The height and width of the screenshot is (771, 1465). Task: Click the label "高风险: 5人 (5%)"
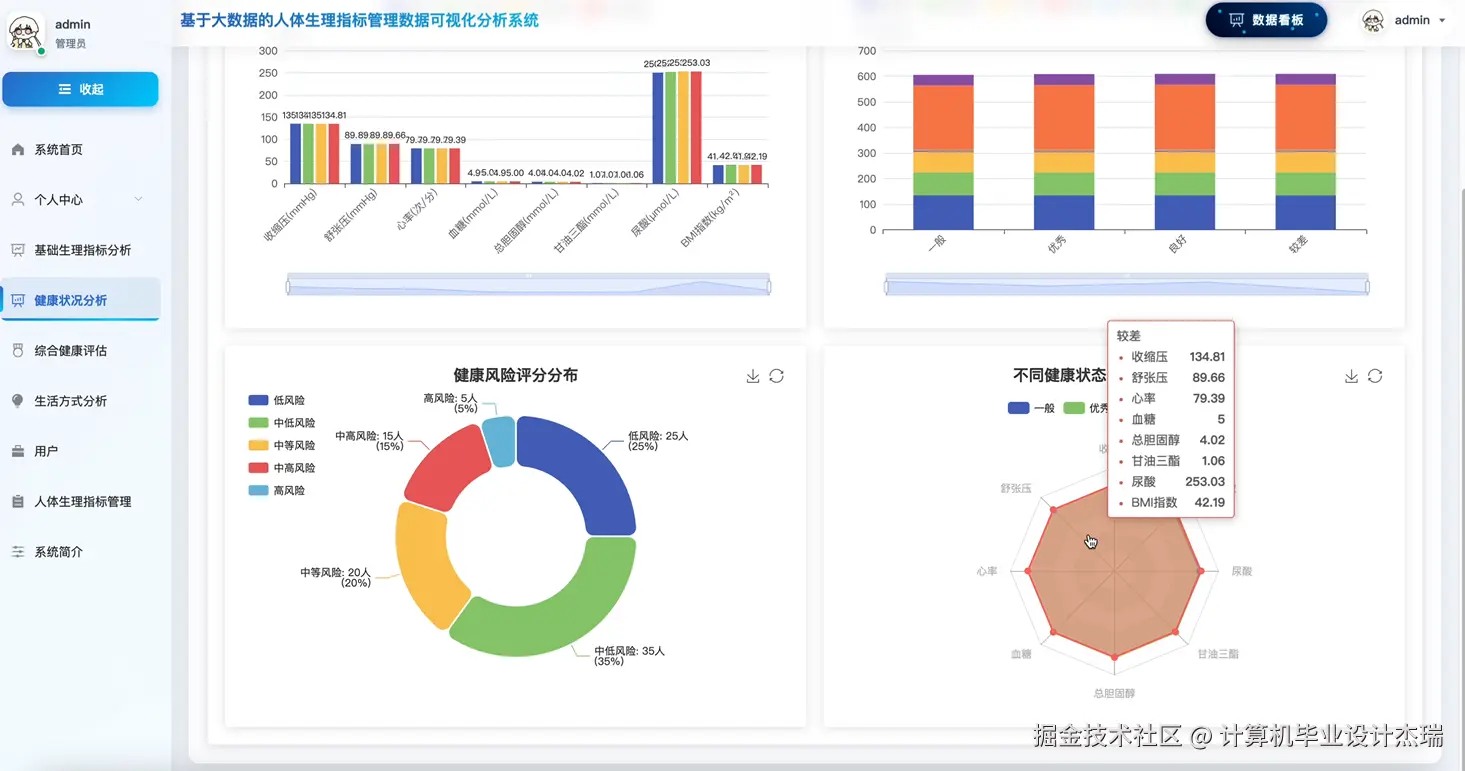click(x=451, y=403)
